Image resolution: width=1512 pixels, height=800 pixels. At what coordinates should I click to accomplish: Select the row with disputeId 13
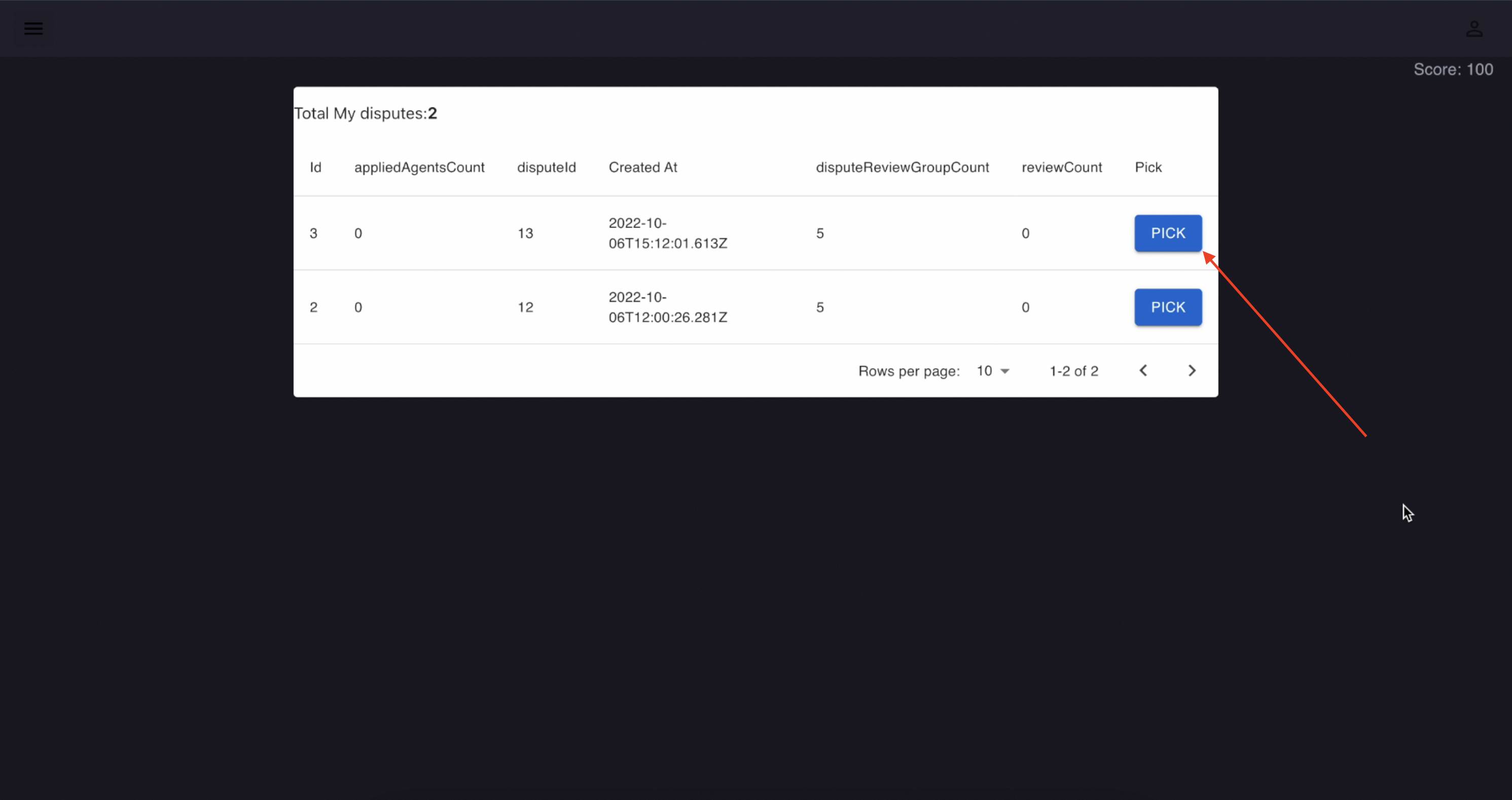525,233
